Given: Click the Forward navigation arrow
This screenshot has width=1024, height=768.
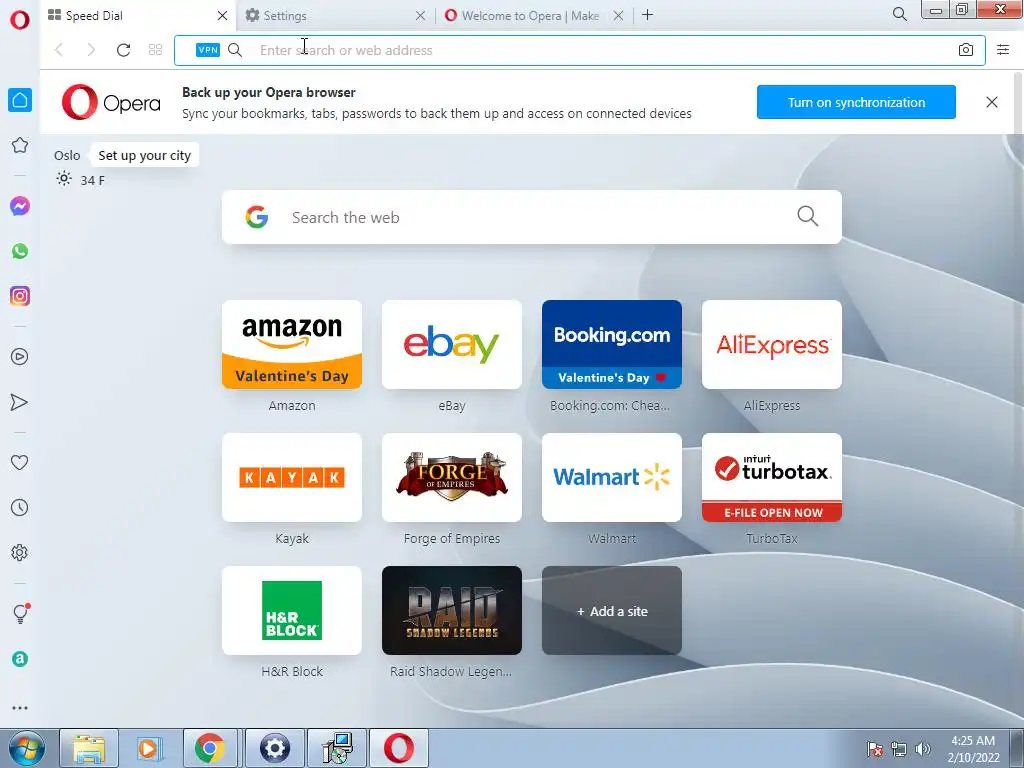Looking at the screenshot, I should click(91, 50).
